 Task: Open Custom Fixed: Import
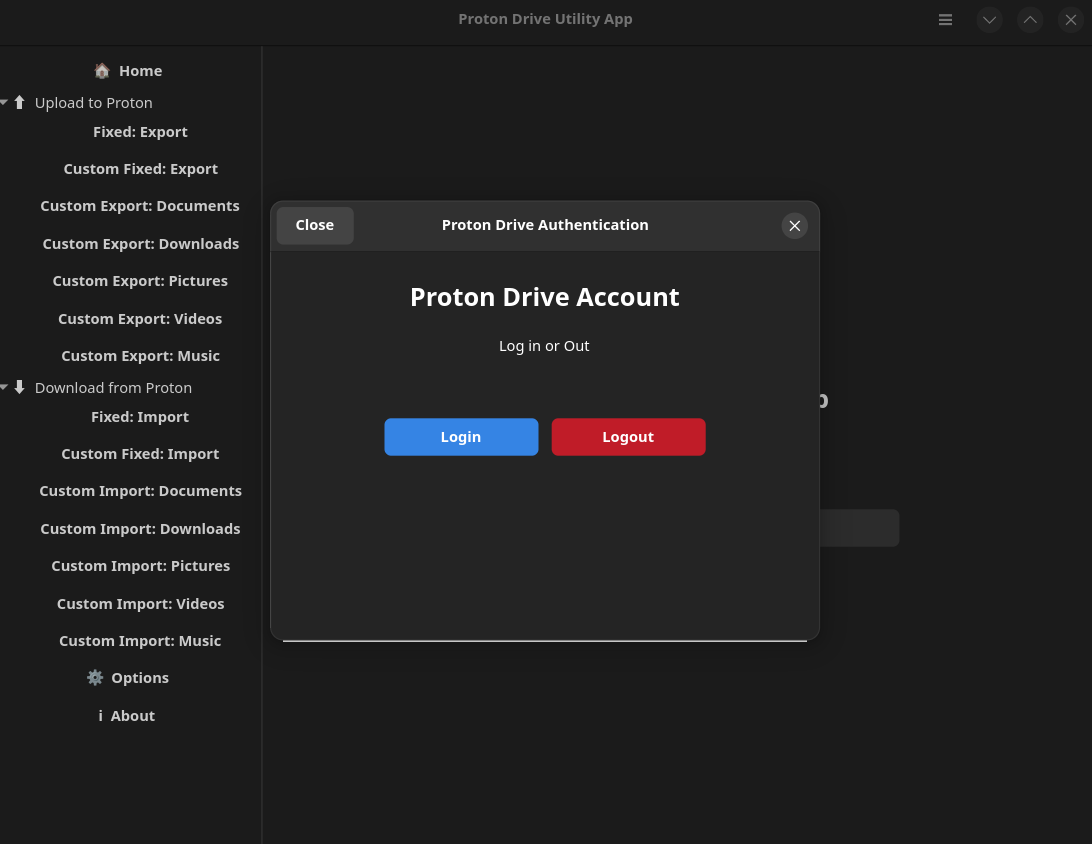tap(140, 454)
